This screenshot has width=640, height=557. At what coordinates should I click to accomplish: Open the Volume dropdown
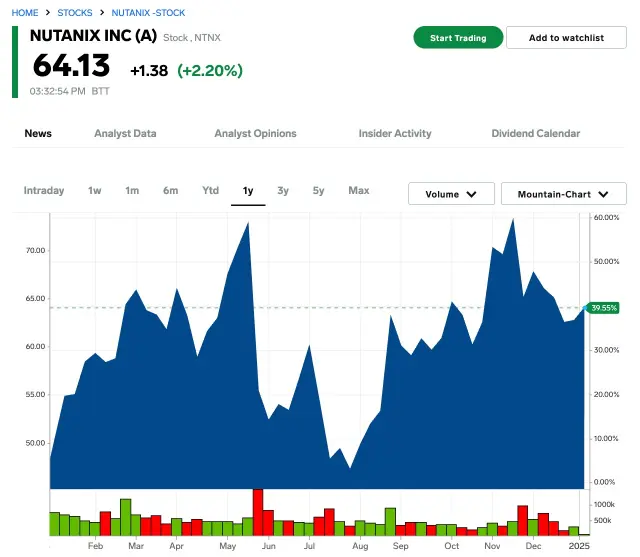[451, 194]
